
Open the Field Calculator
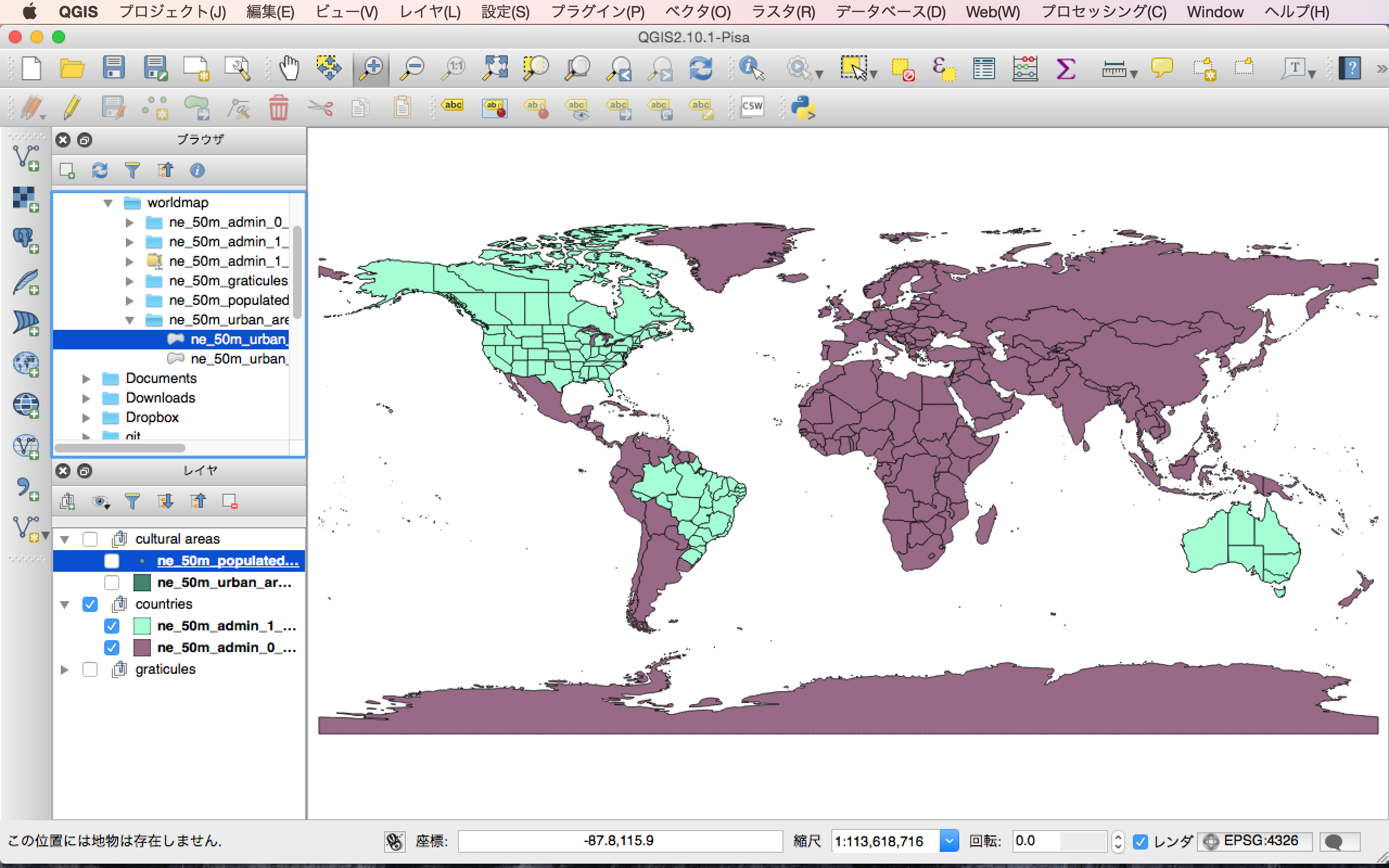coord(1025,68)
